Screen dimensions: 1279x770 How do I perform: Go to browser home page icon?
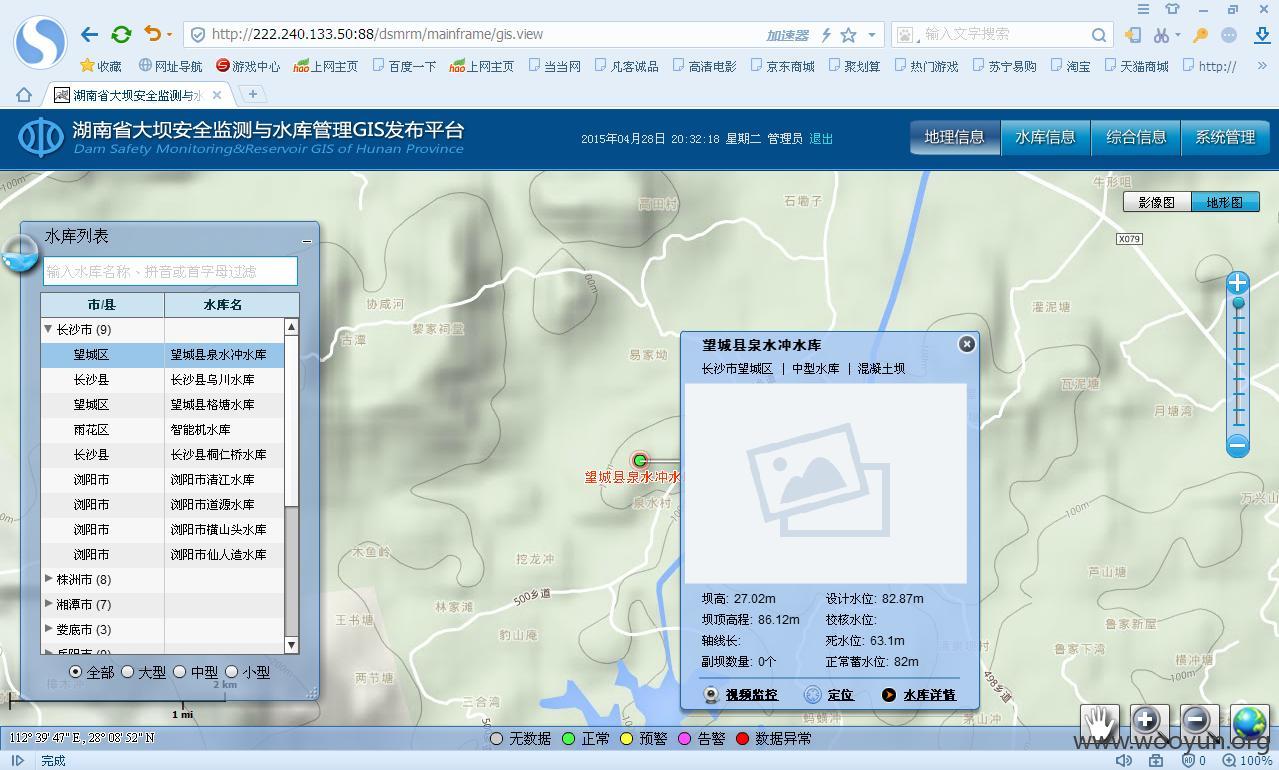coord(23,94)
